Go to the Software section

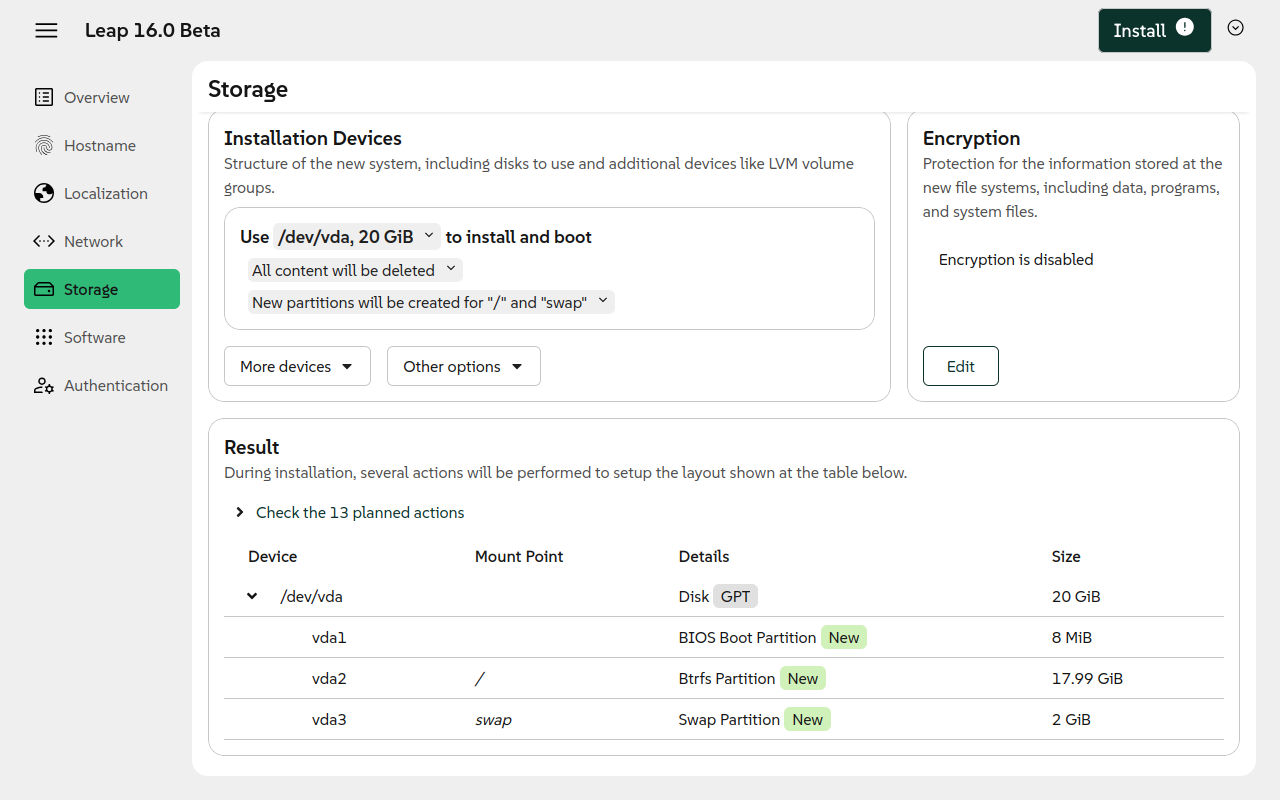[x=102, y=337]
